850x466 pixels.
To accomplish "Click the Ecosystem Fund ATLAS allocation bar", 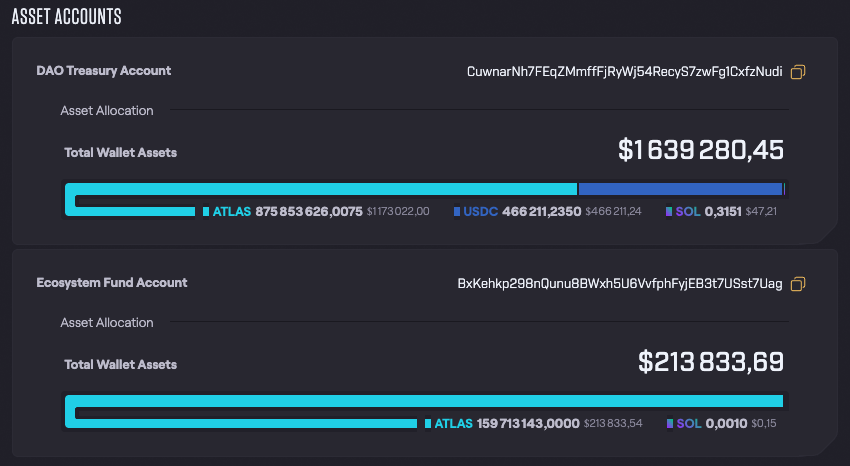I will coord(425,401).
